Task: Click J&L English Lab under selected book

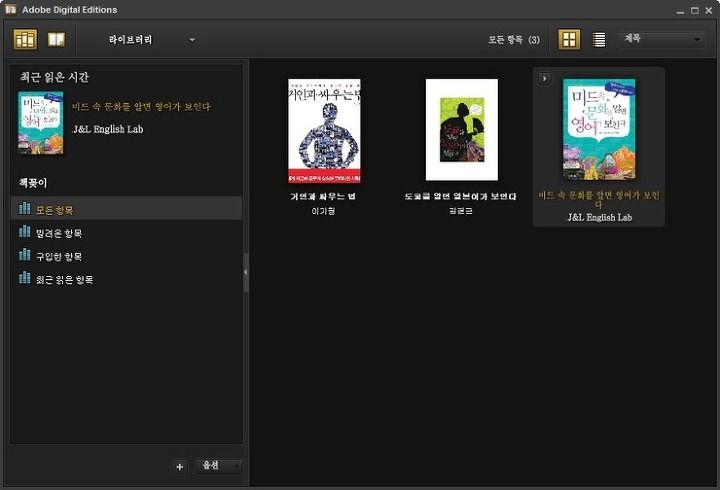Action: pyautogui.click(x=600, y=217)
